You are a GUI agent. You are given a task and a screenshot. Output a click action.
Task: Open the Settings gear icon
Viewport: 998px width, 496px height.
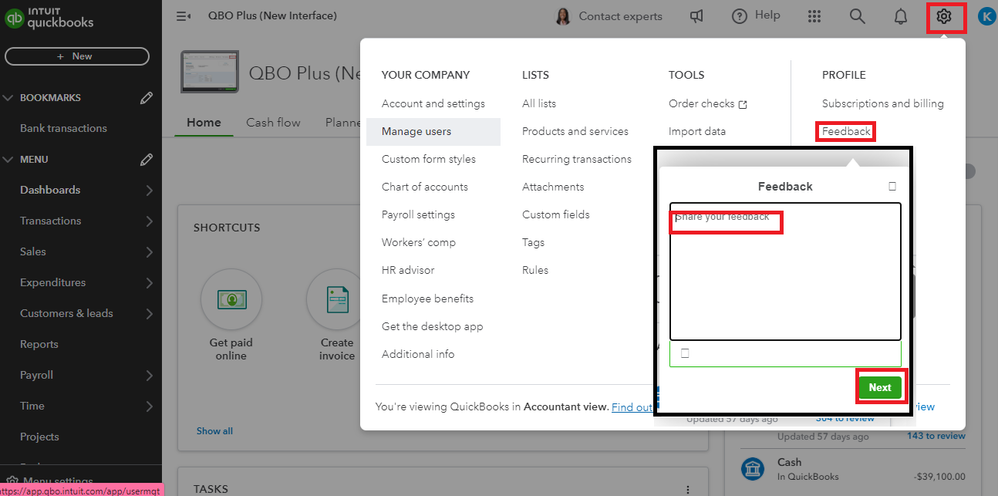click(x=943, y=17)
